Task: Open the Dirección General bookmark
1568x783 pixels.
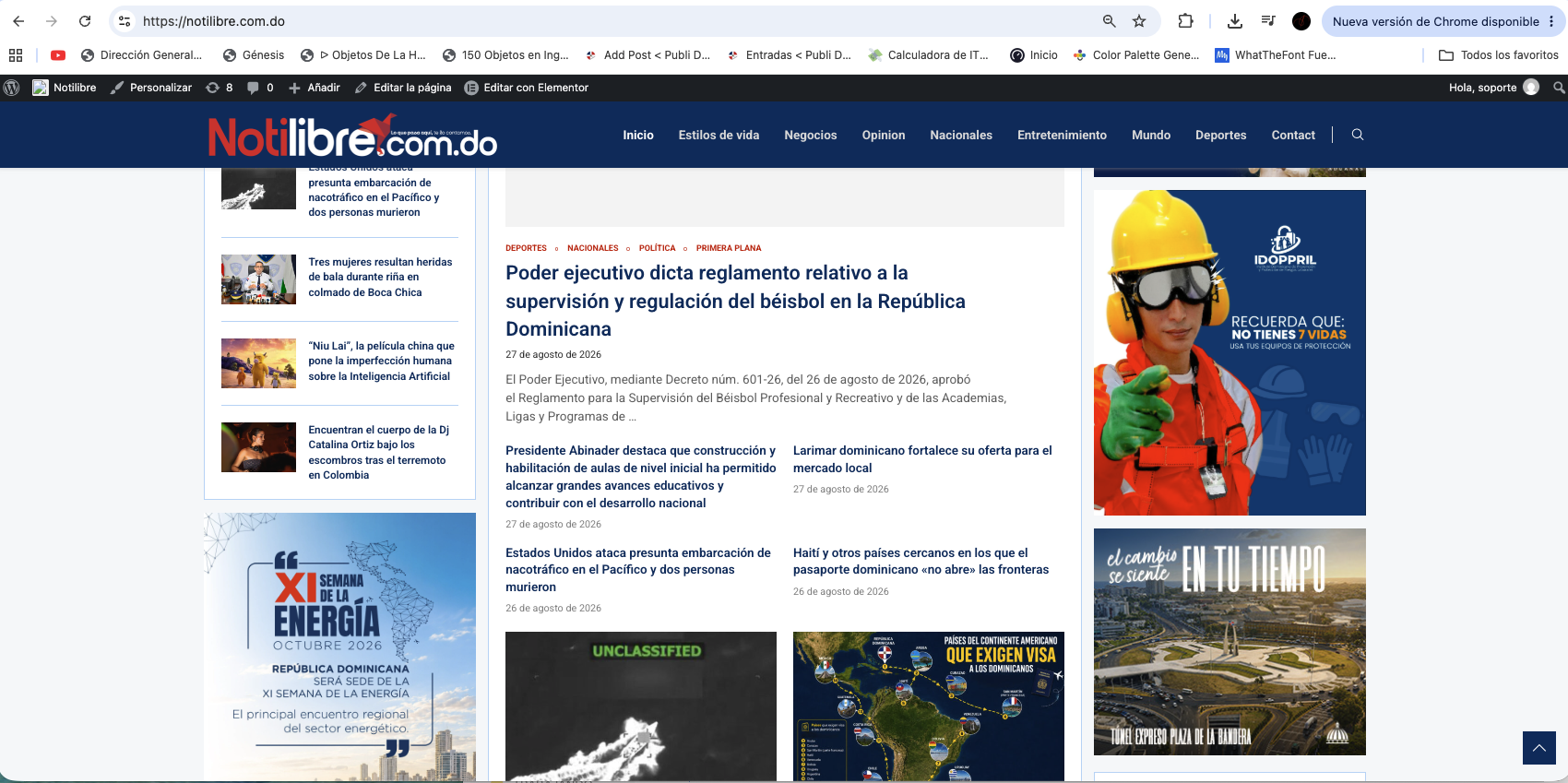Action: click(141, 55)
